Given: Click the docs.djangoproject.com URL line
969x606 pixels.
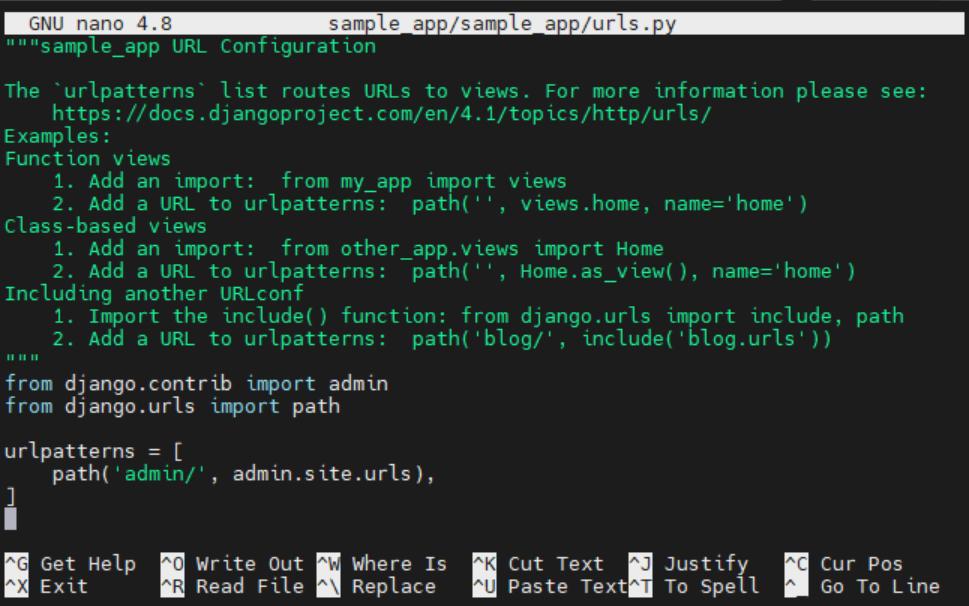Looking at the screenshot, I should 381,114.
